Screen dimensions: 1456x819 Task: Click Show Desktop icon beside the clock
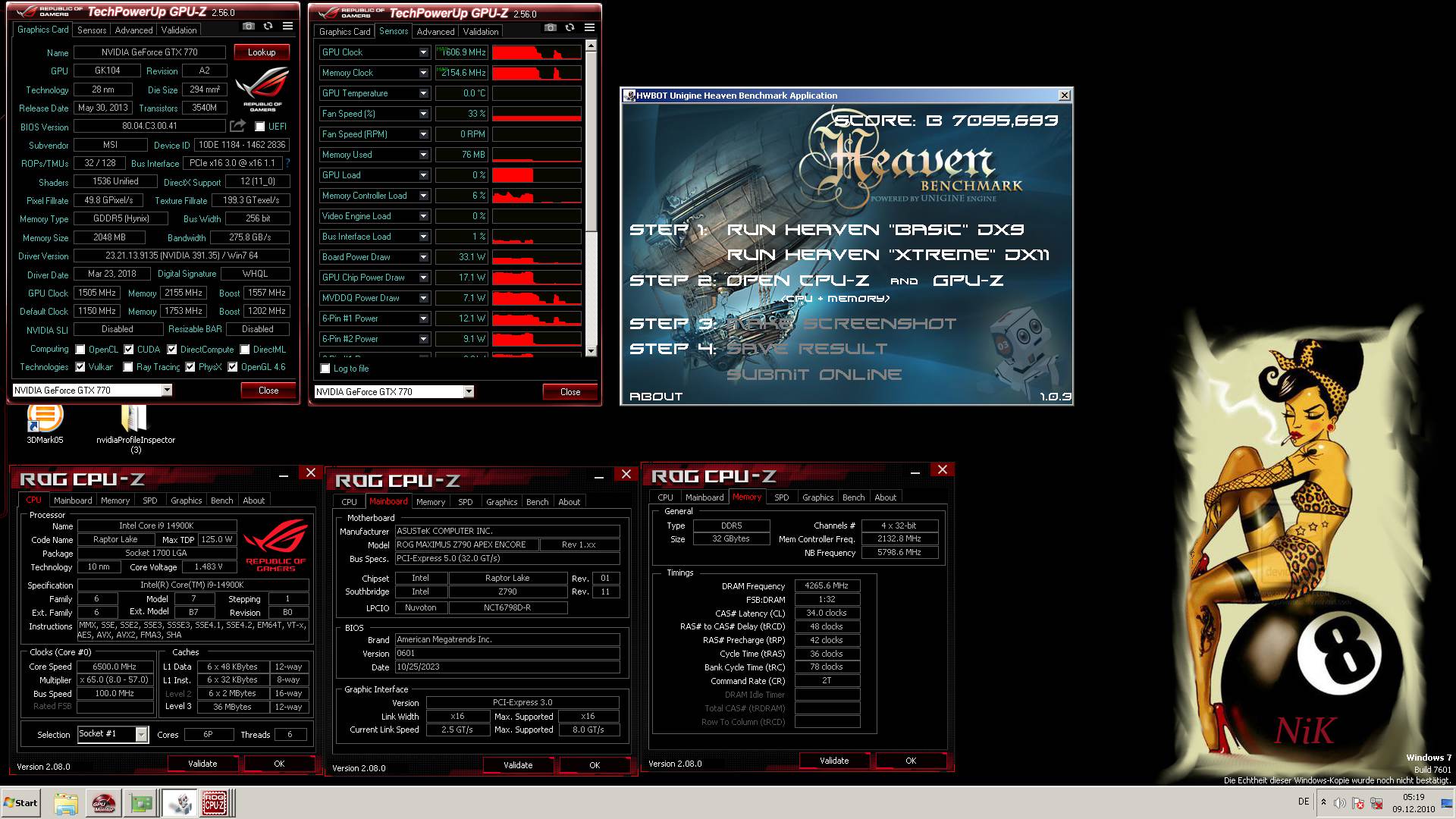pos(1446,803)
